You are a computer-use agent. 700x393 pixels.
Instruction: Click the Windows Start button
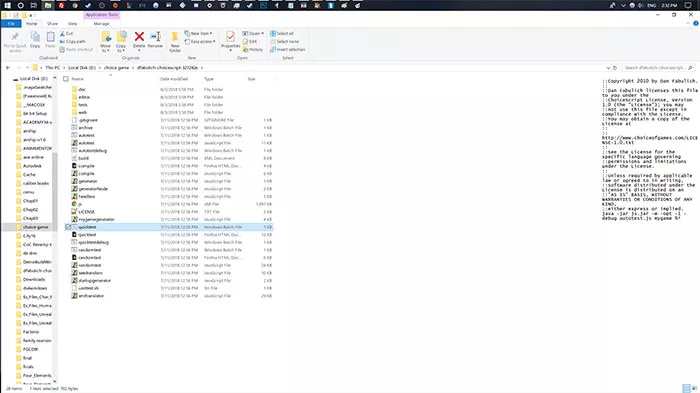pos(7,5)
